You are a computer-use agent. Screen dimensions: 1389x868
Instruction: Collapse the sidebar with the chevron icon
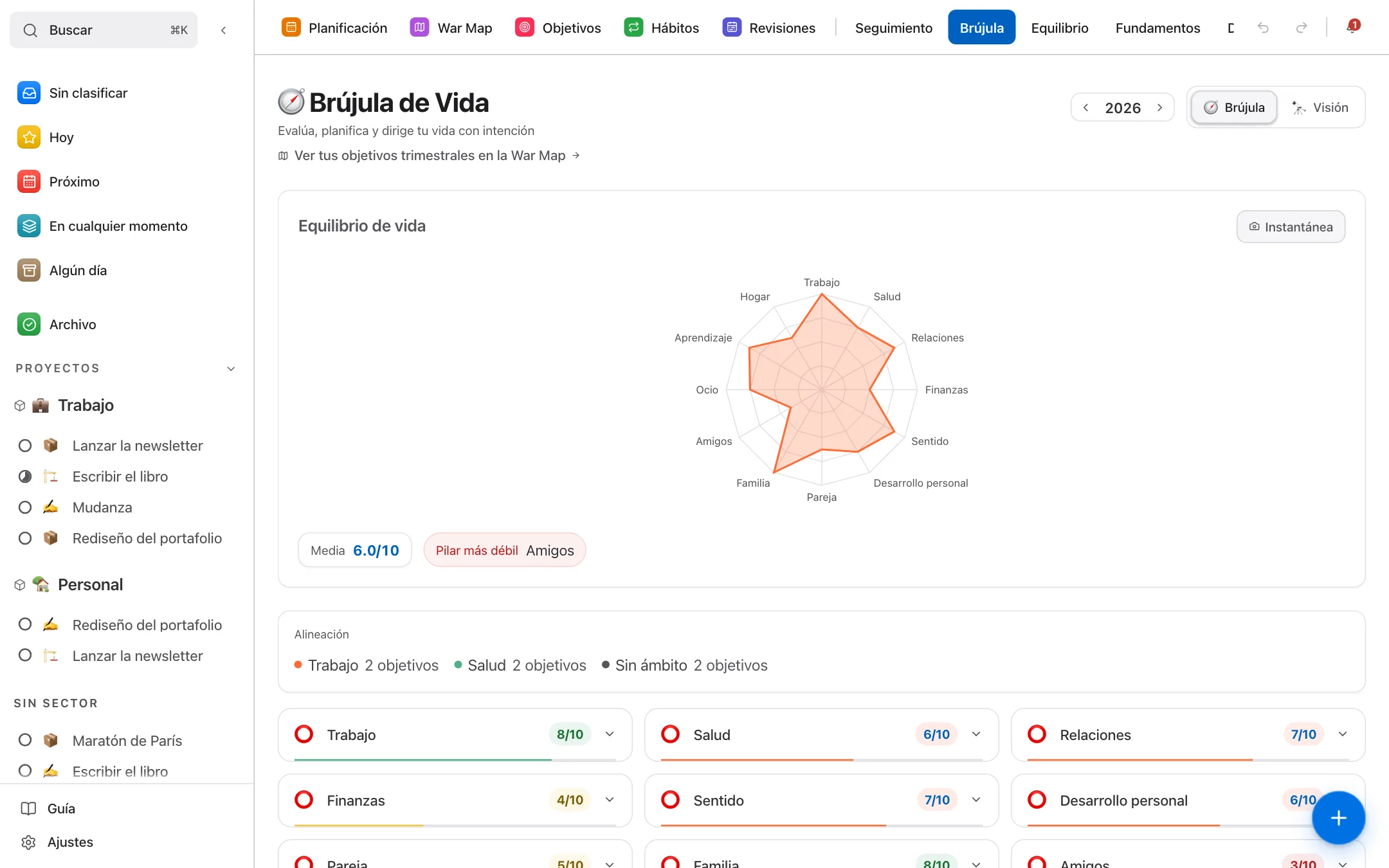(223, 30)
